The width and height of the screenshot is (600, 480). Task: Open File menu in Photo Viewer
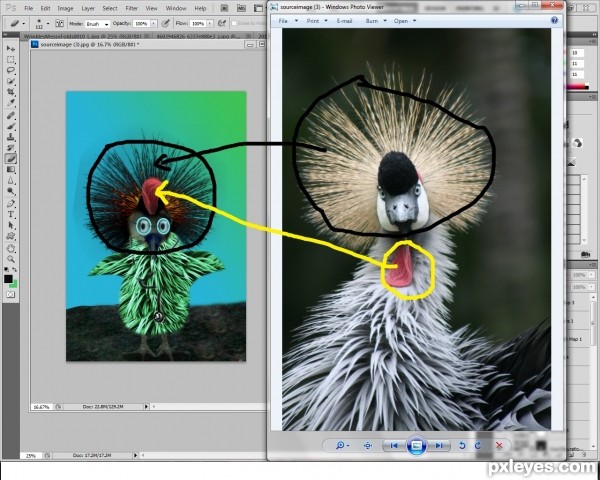(288, 21)
